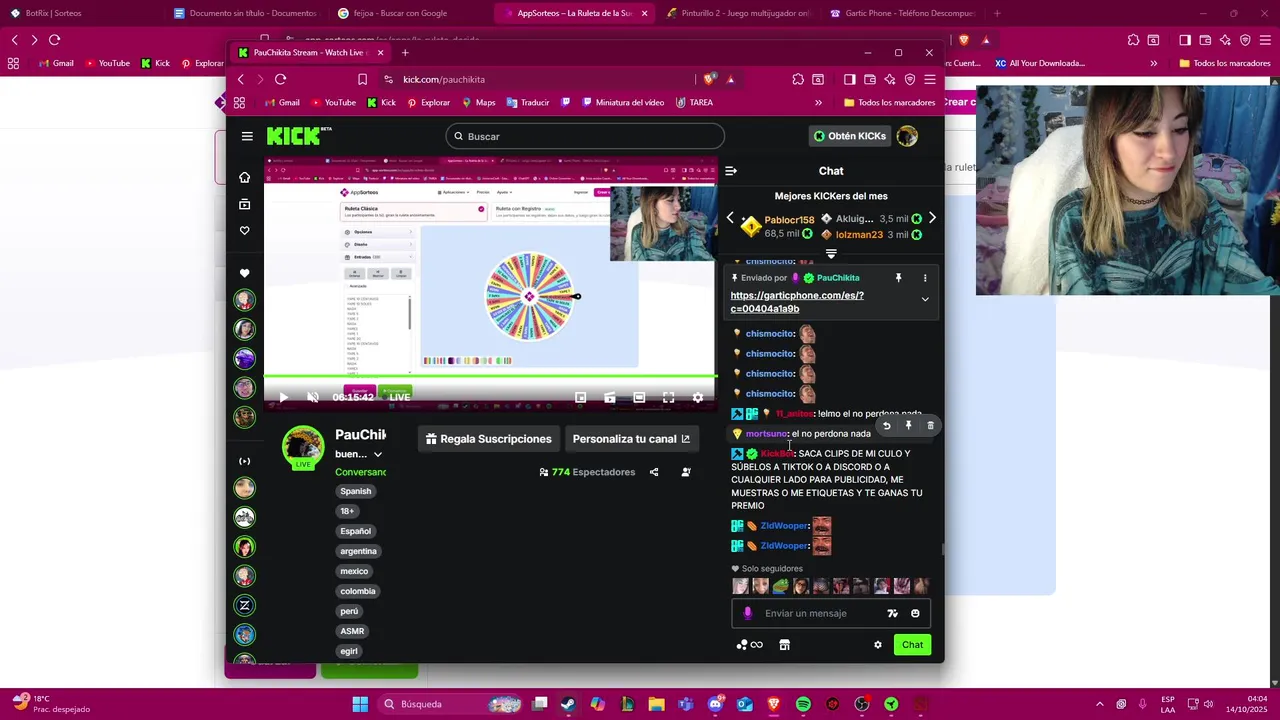1280x720 pixels.
Task: Click the Enviar un mensaje field
Action: [831, 613]
